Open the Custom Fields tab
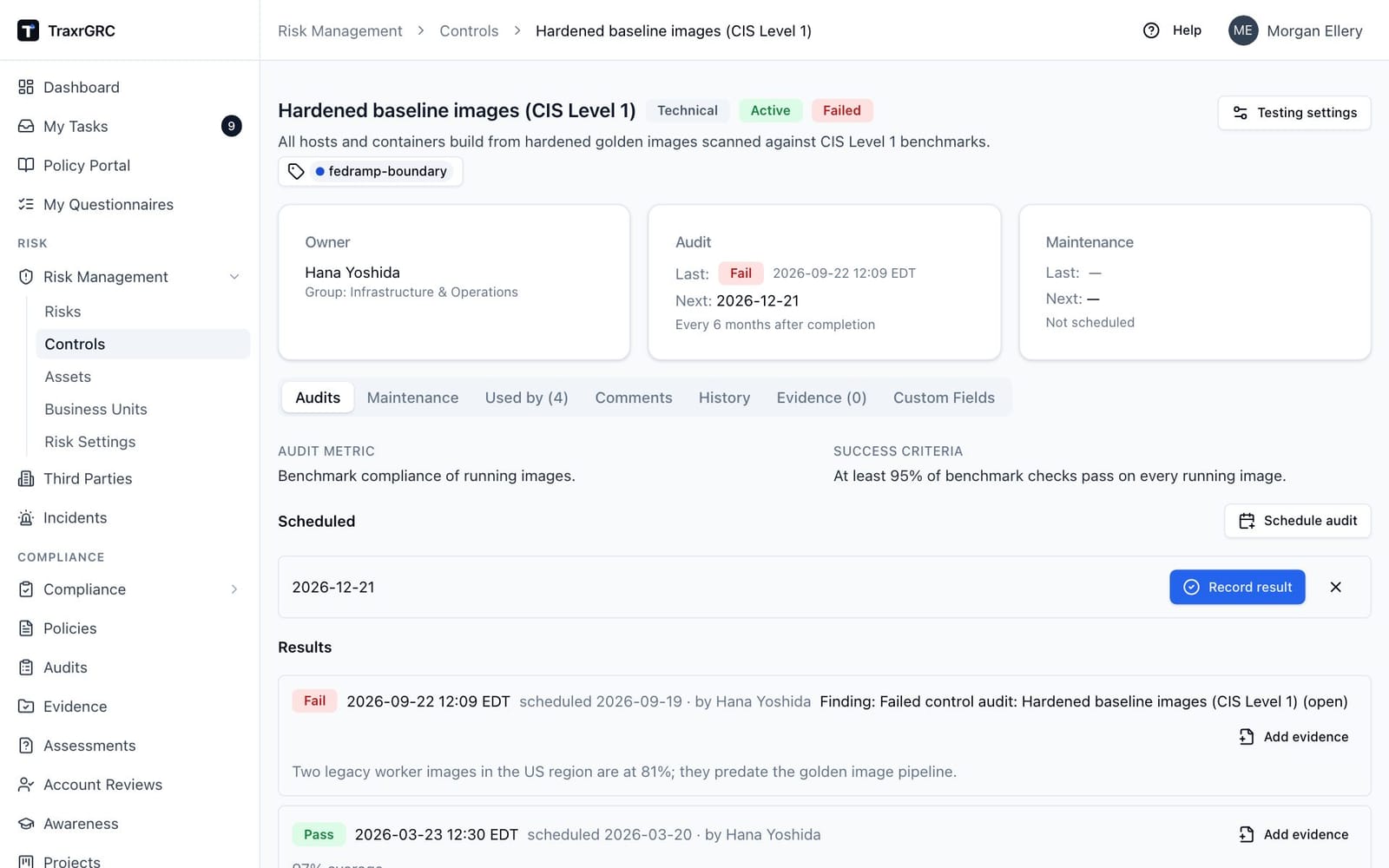The width and height of the screenshot is (1389, 868). tap(944, 398)
